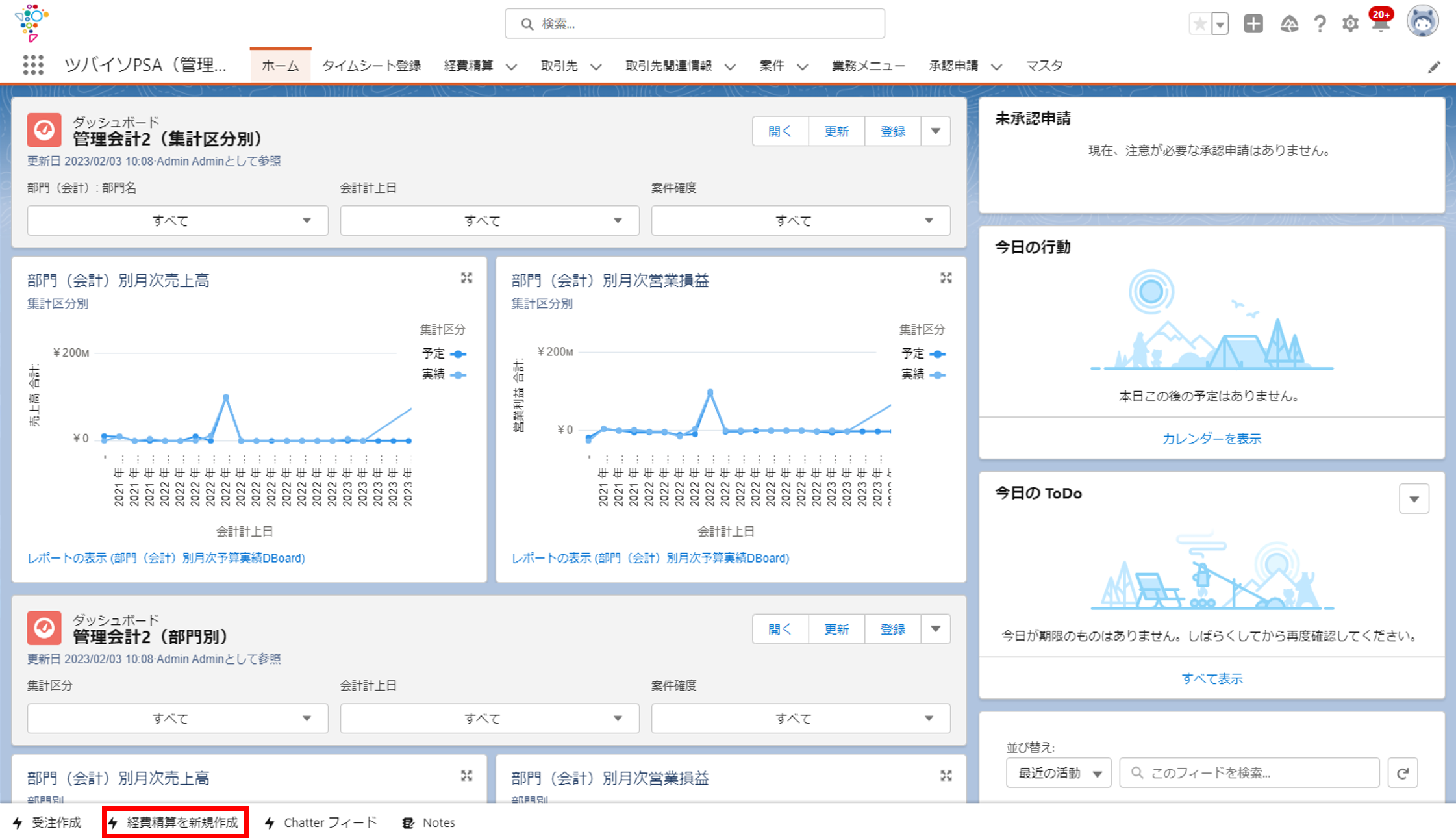
Task: Open 会計計上日 filter in 部門別 dashboard
Action: tap(490, 719)
